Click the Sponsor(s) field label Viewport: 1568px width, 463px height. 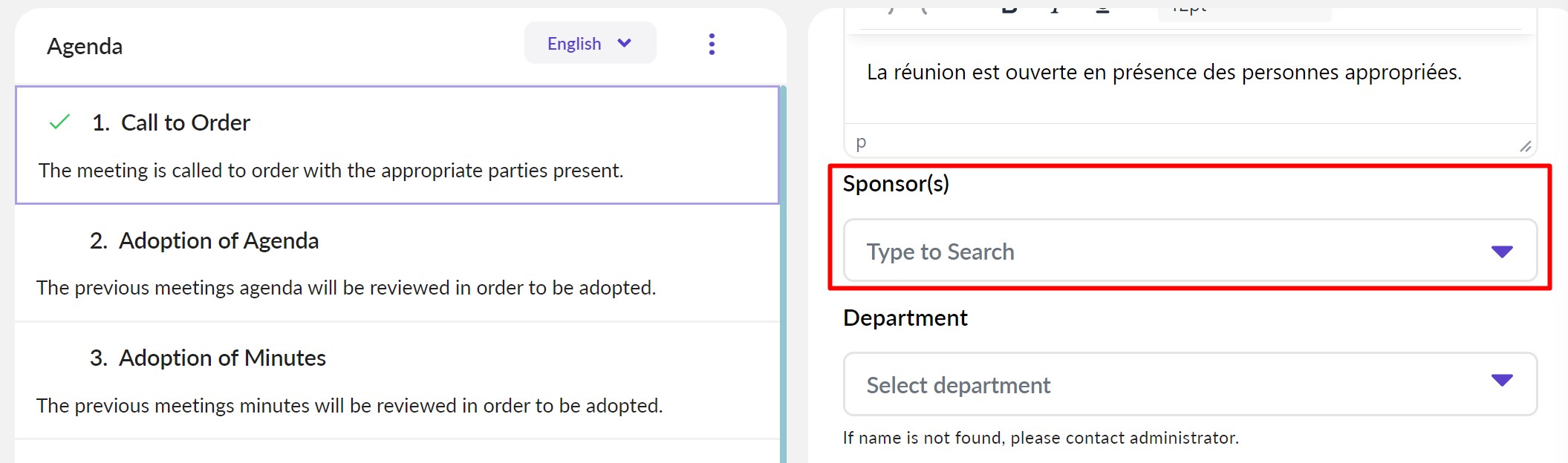[x=896, y=184]
